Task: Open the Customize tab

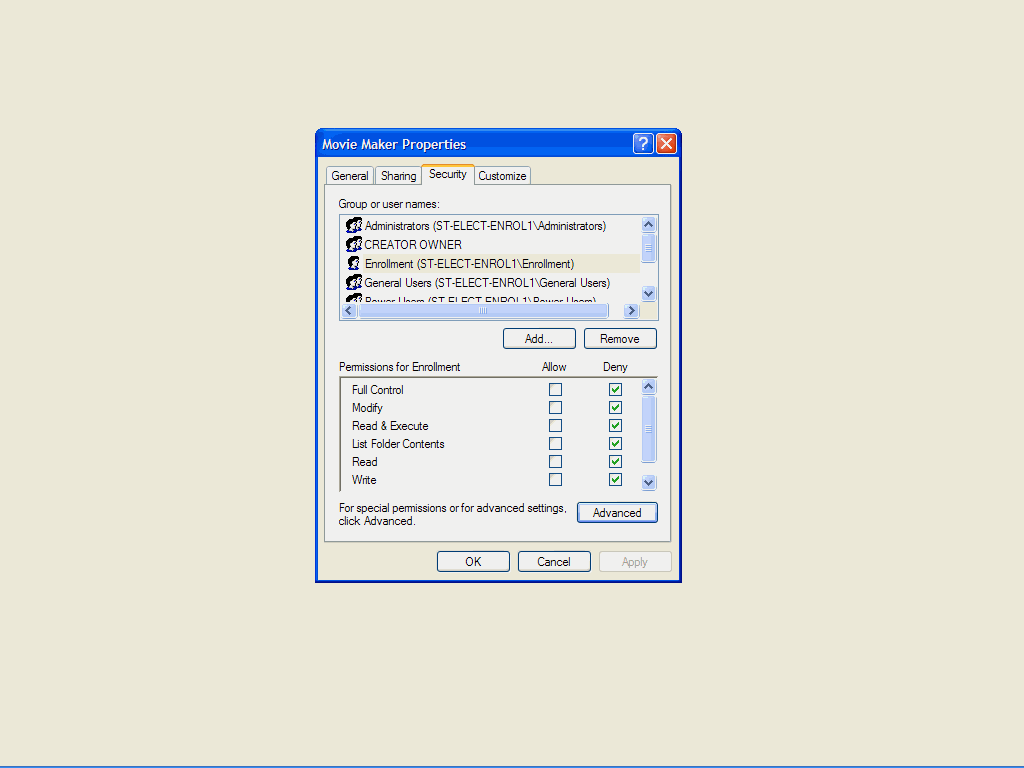Action: click(x=502, y=176)
